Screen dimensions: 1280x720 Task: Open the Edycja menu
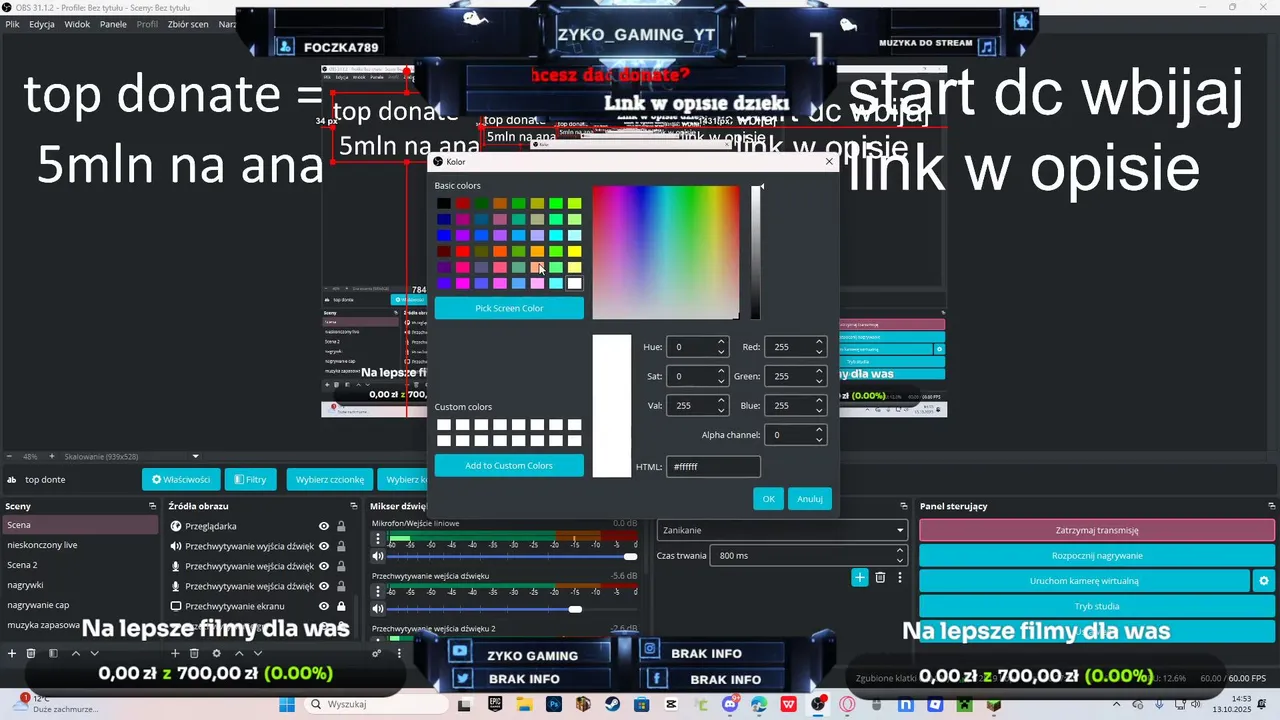(42, 24)
